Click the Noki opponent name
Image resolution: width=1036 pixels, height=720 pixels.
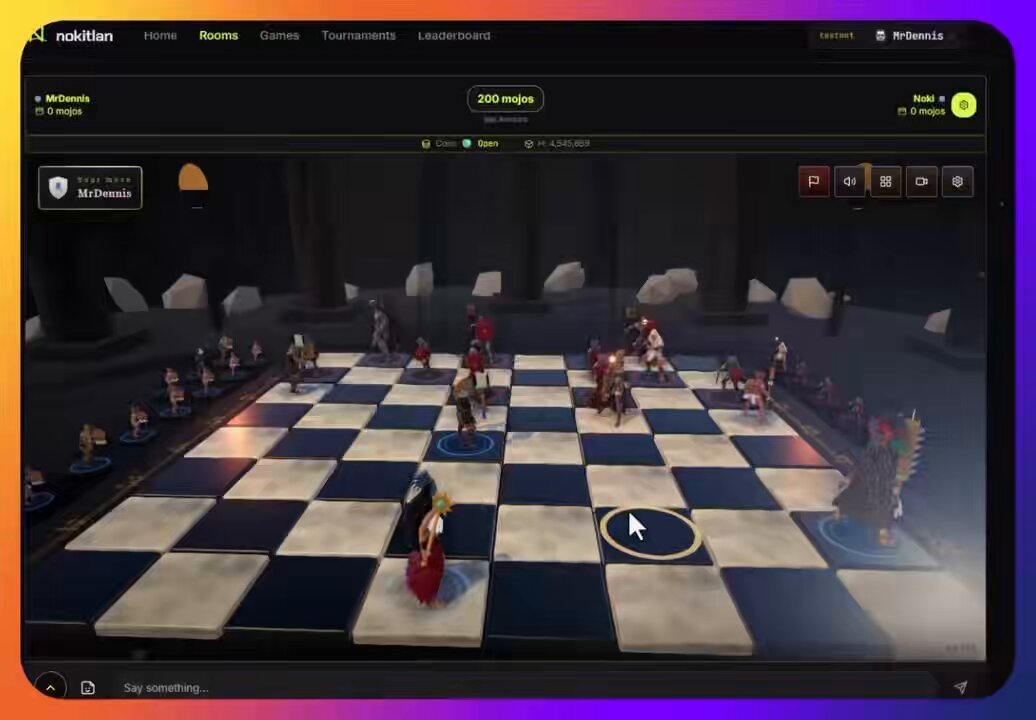924,98
